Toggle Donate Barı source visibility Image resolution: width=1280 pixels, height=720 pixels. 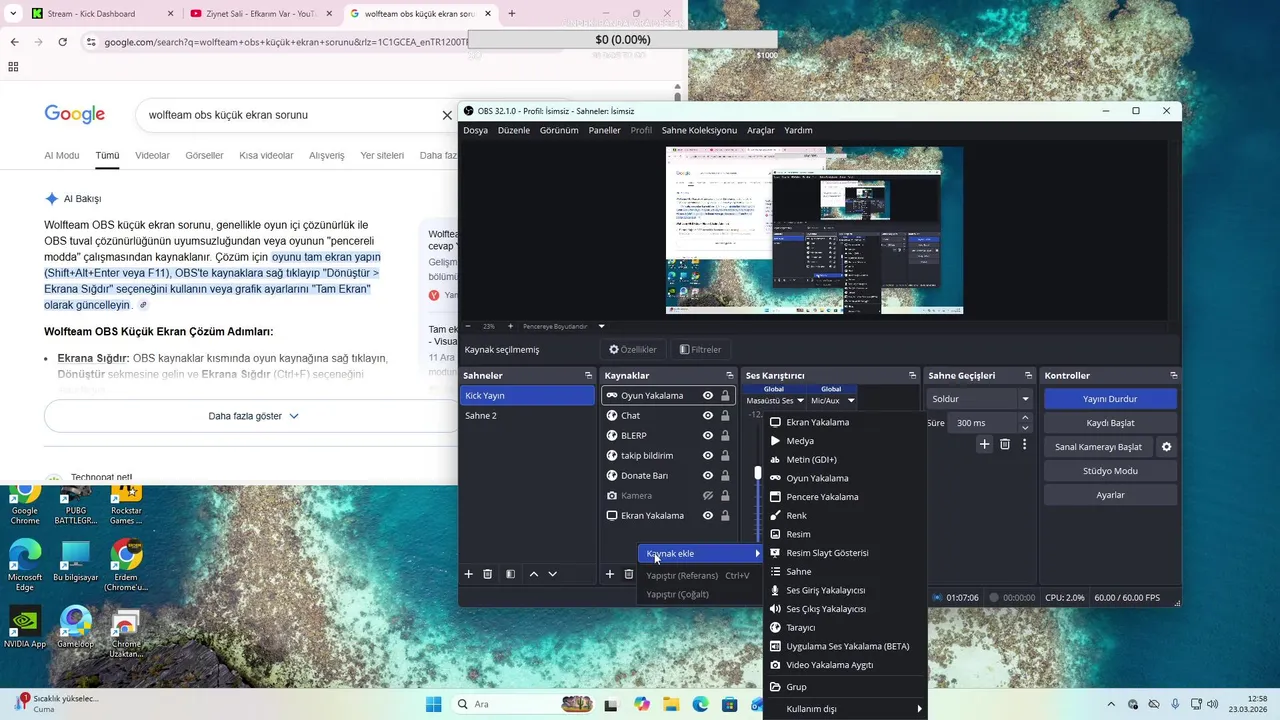(708, 476)
